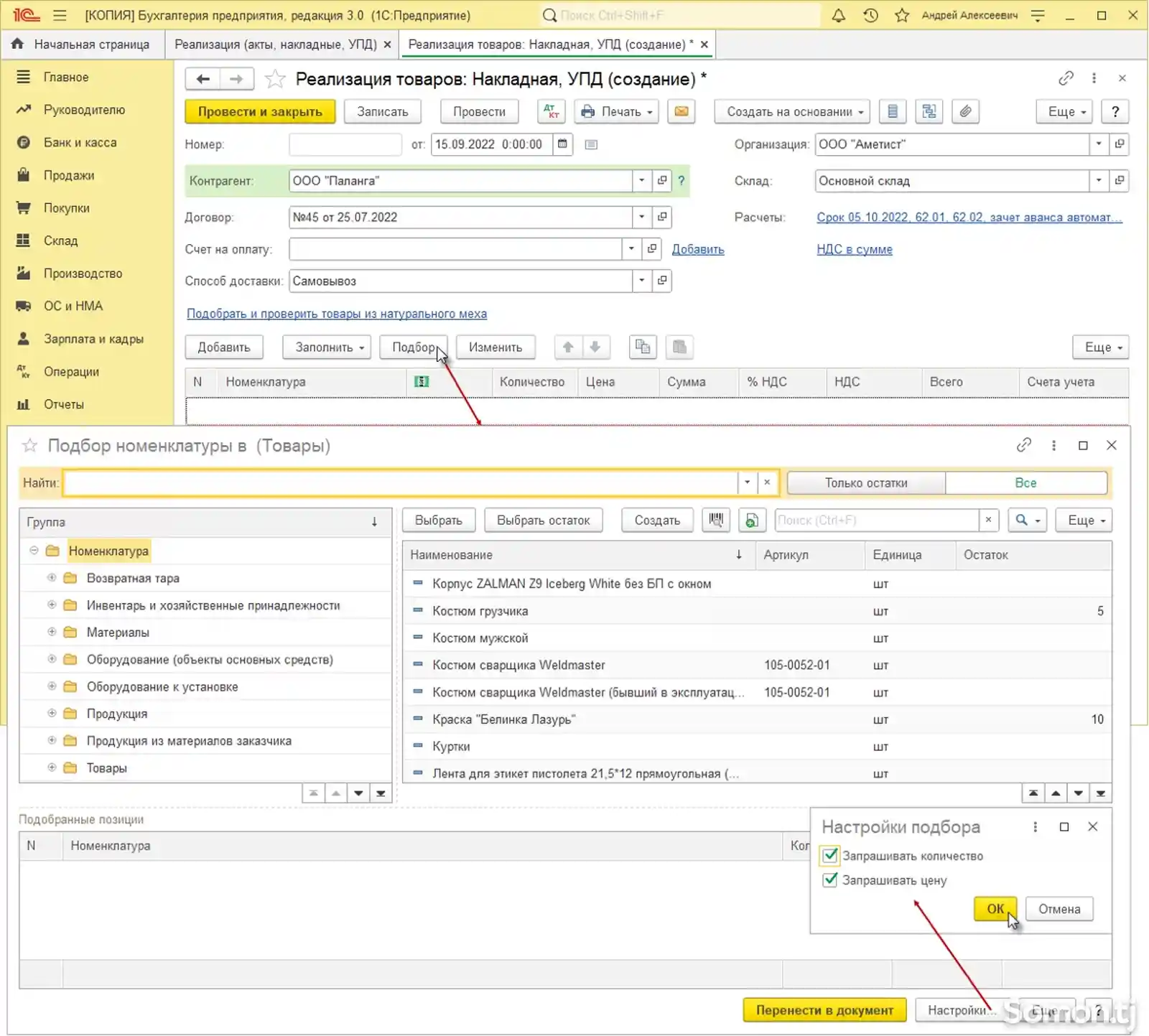Move row up arrow in document table
This screenshot has width=1149, height=1036.
click(568, 347)
